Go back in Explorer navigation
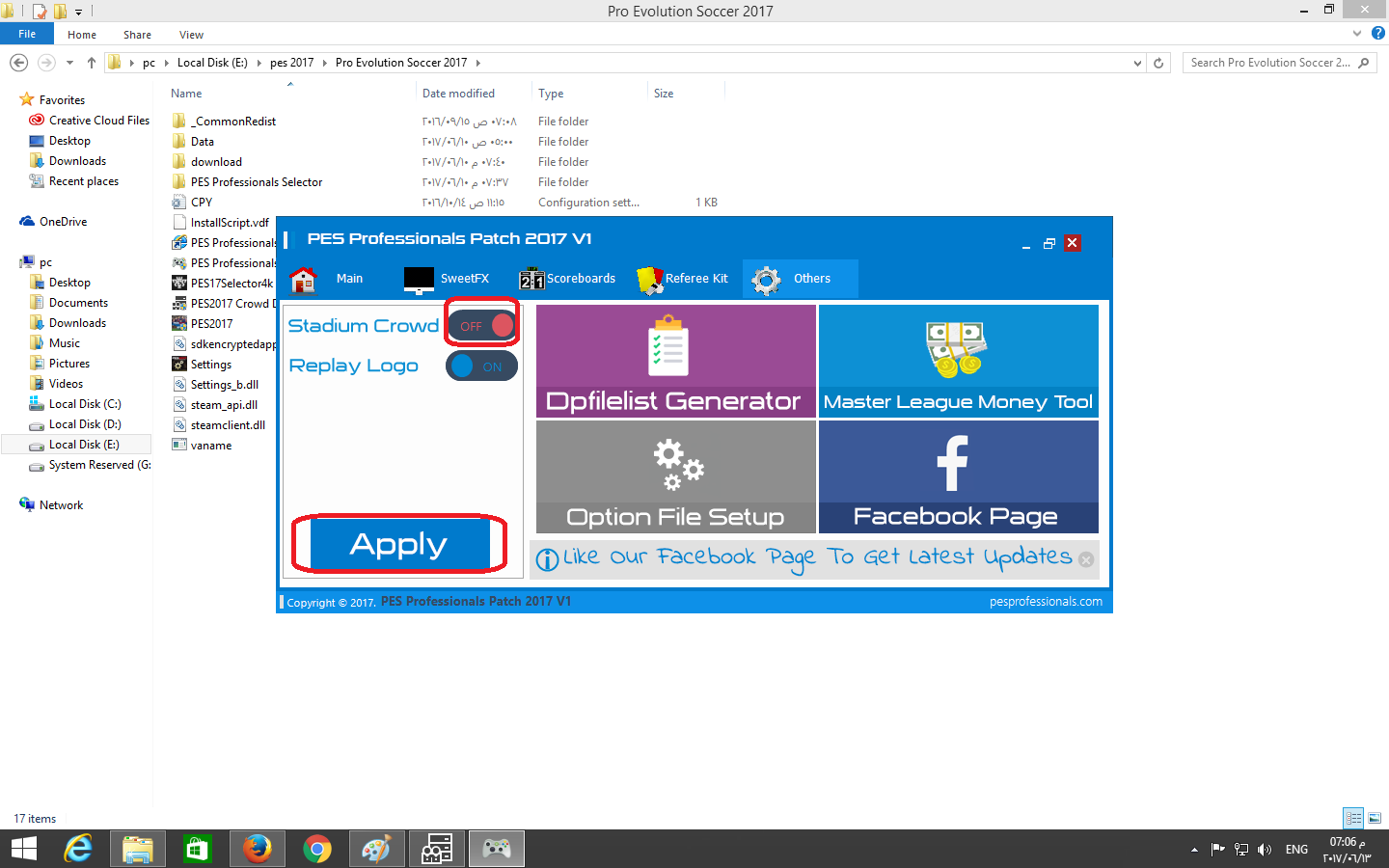Viewport: 1389px width, 868px height. click(18, 63)
